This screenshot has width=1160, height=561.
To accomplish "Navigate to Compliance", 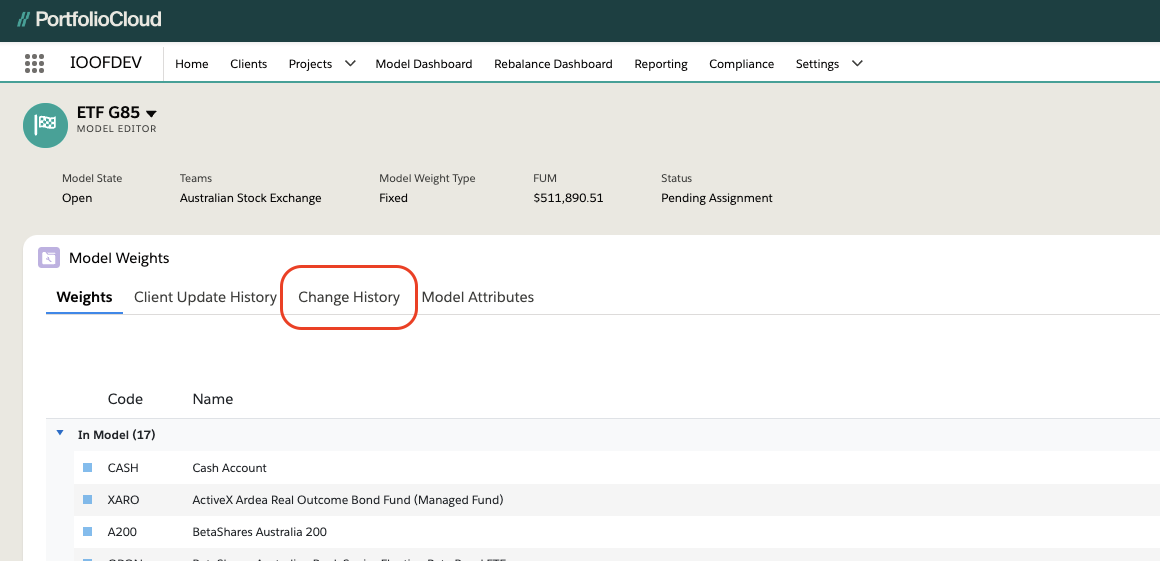I will [x=741, y=64].
